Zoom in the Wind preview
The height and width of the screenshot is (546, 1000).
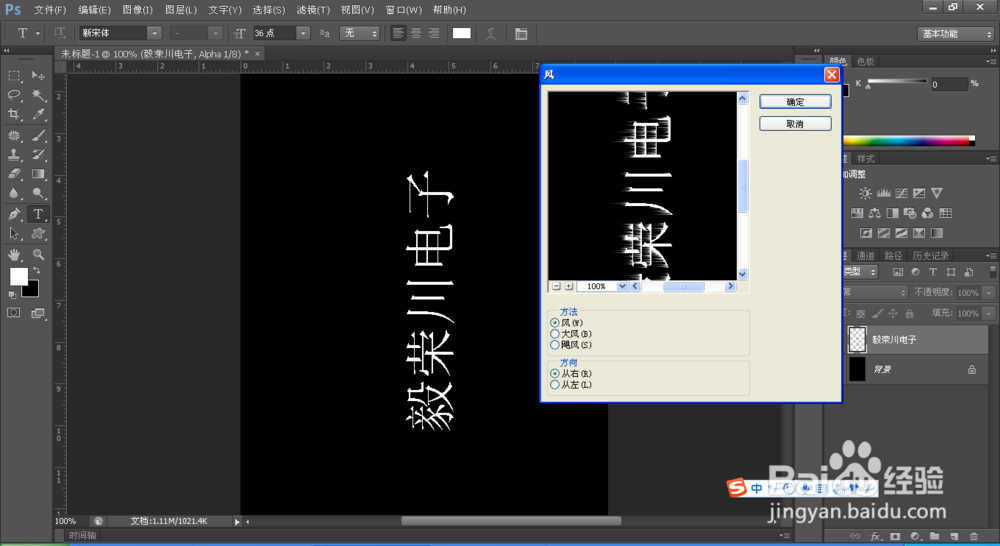569,286
